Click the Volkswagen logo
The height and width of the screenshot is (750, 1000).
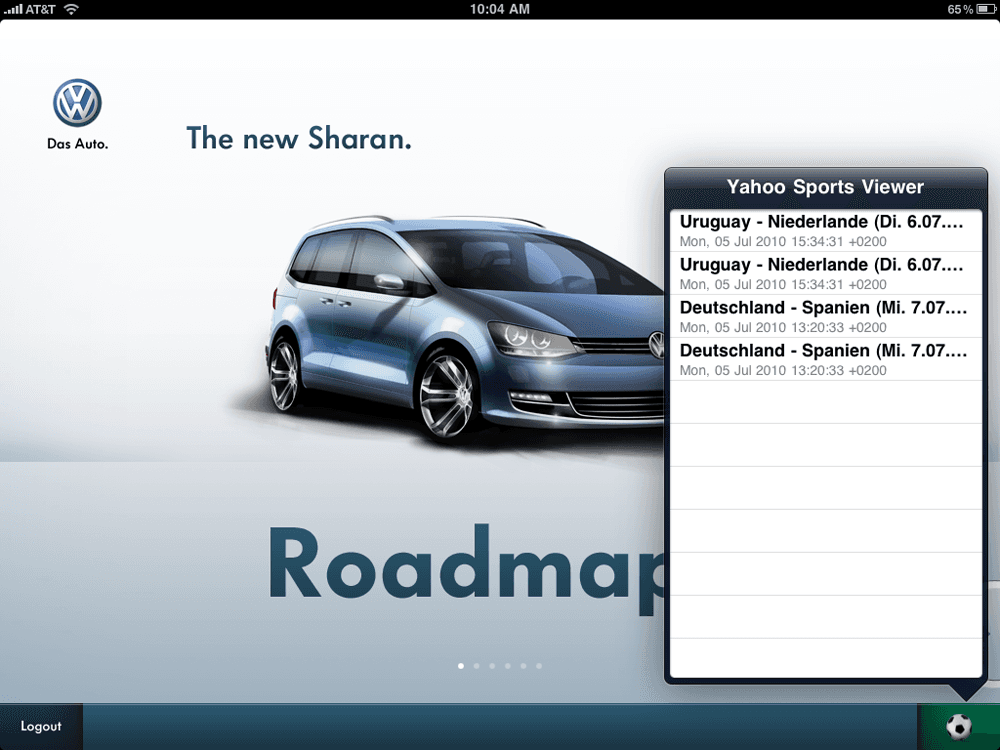[77, 103]
